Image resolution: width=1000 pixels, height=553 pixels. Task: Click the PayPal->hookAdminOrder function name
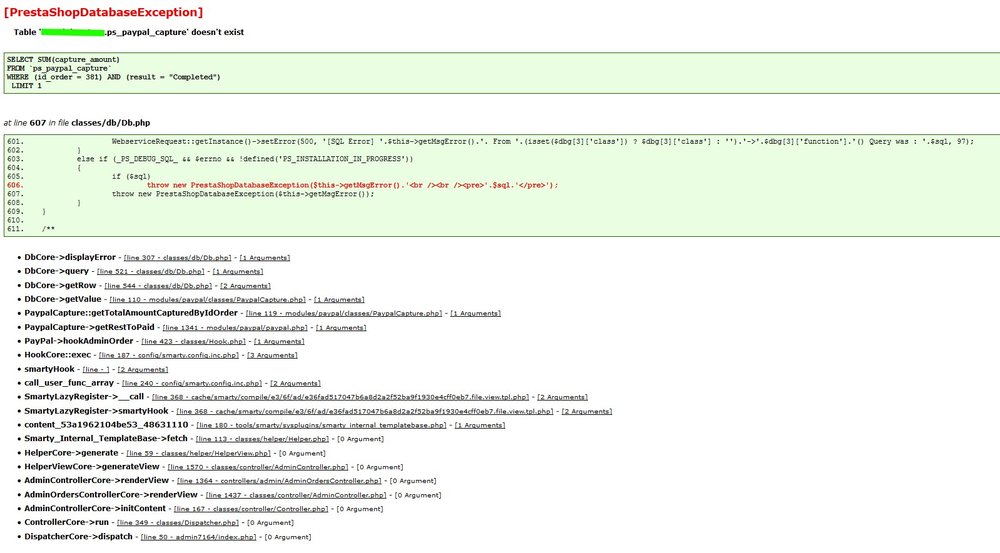[x=79, y=341]
